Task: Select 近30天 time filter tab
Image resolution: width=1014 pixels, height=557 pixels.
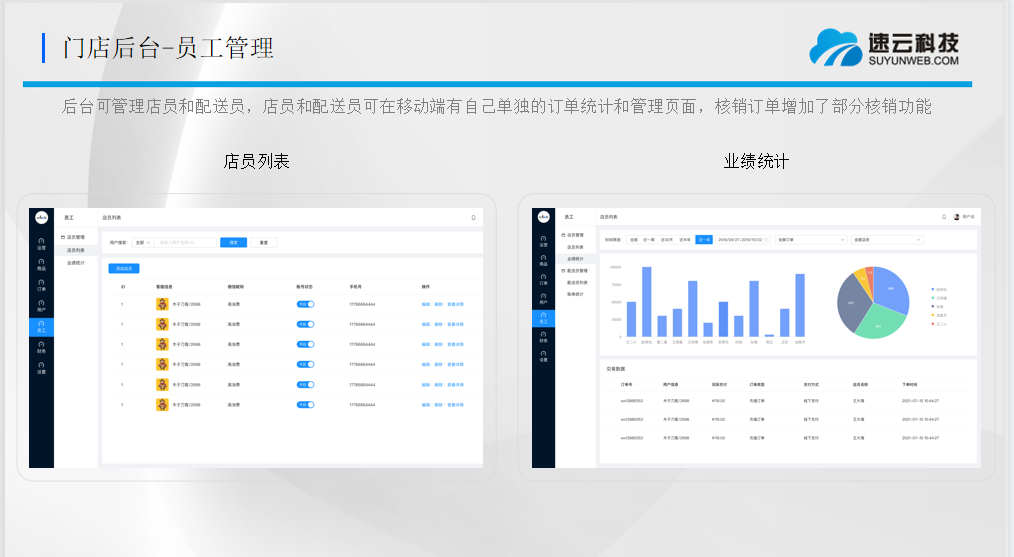Action: (666, 240)
